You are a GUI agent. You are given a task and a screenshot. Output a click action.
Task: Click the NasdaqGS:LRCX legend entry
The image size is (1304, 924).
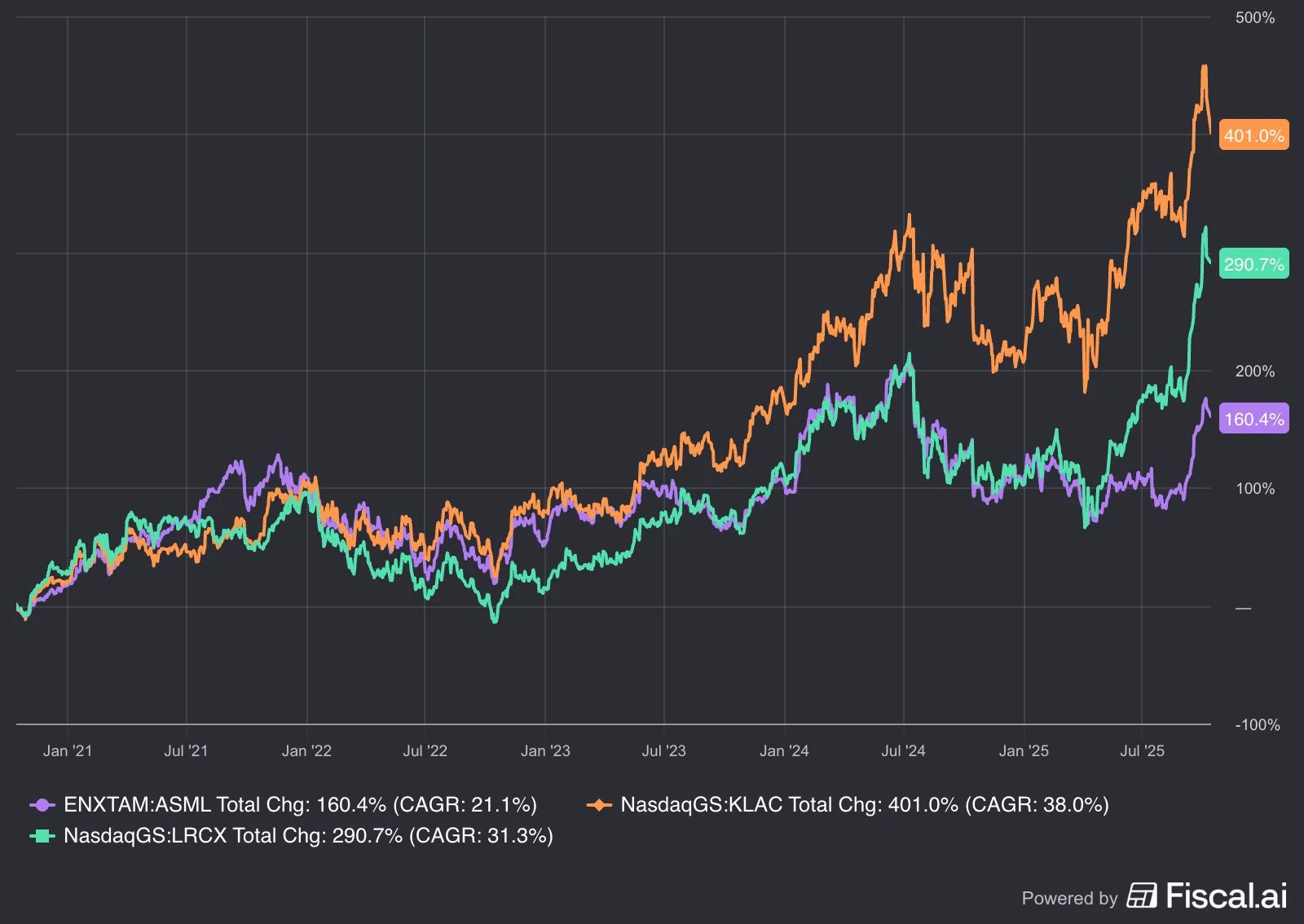point(292,835)
